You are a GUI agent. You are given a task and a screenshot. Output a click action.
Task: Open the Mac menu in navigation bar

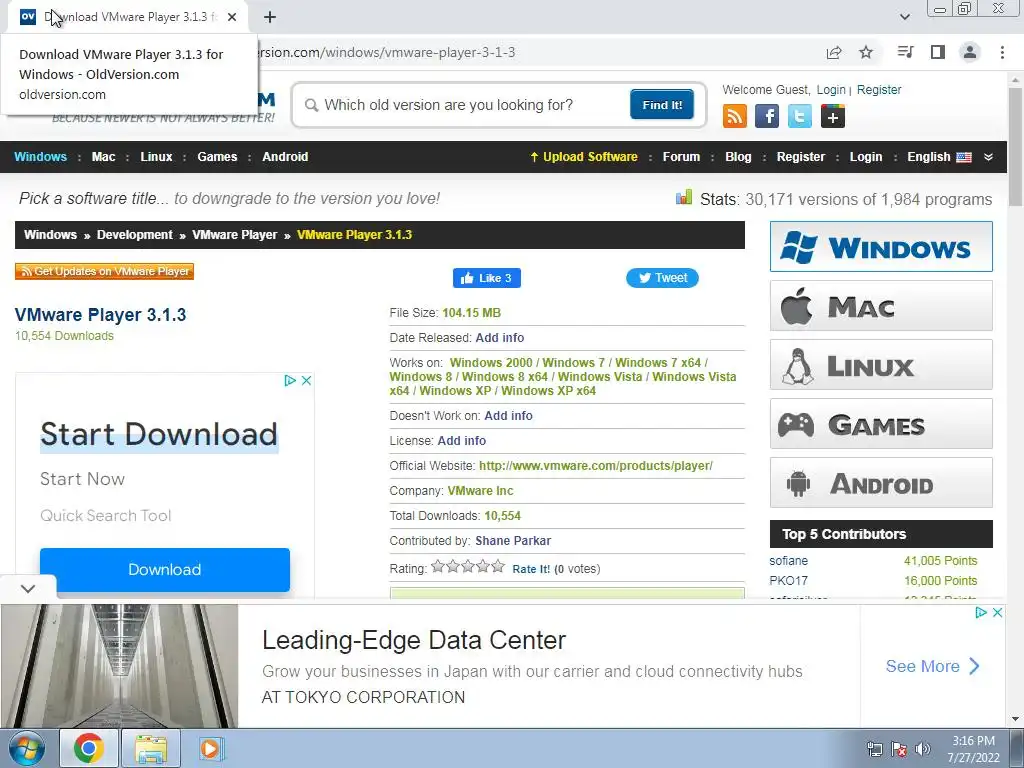pyautogui.click(x=103, y=157)
